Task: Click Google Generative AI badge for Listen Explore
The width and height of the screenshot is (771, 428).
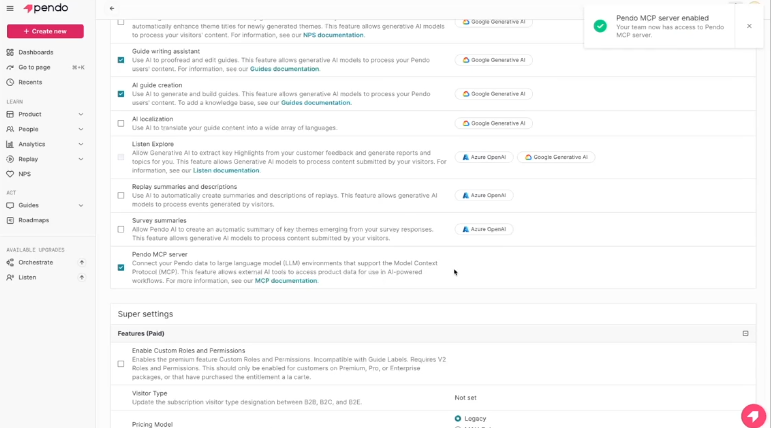Action: pos(556,157)
